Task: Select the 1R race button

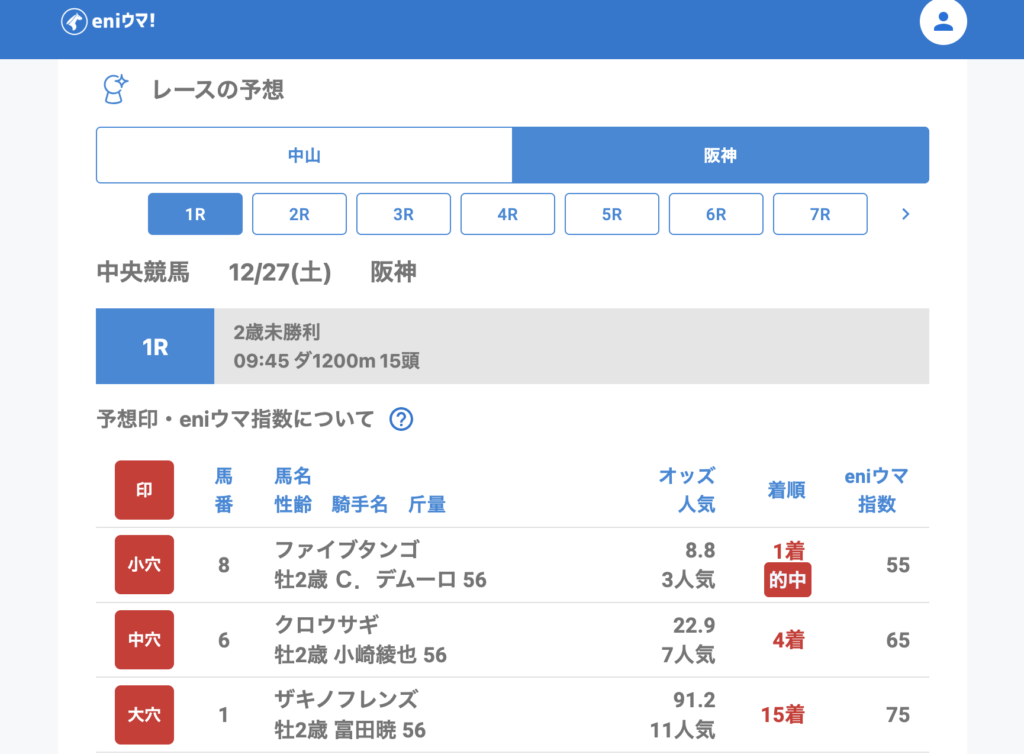Action: pos(195,214)
